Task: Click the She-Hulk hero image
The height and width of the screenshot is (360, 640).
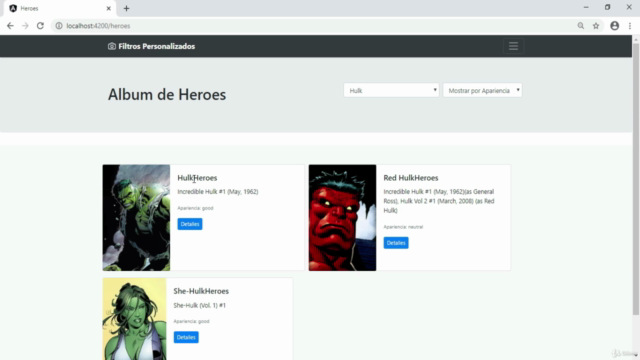Action: [135, 319]
